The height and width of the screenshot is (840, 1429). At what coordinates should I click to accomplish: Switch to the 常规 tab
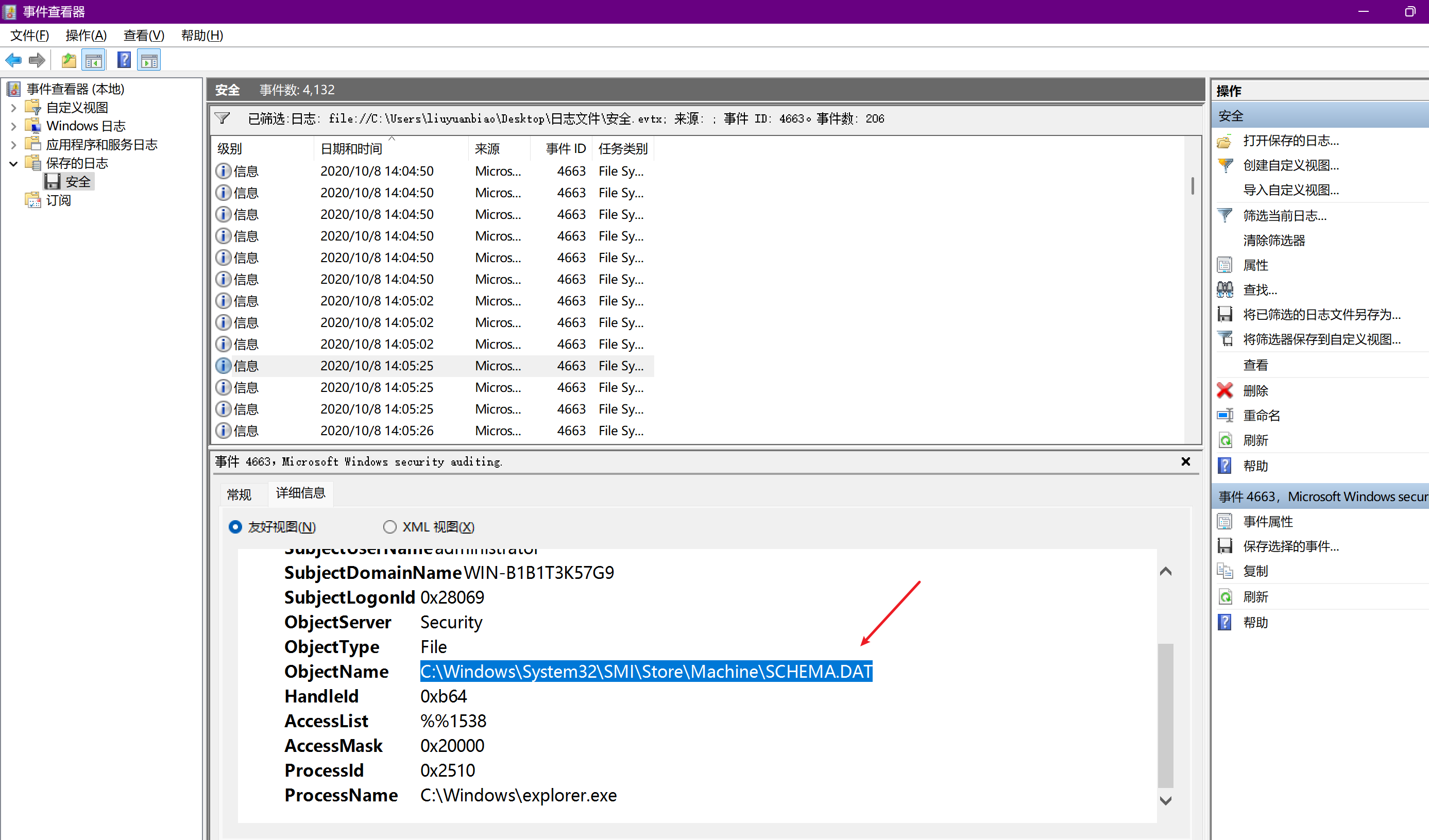tap(239, 494)
